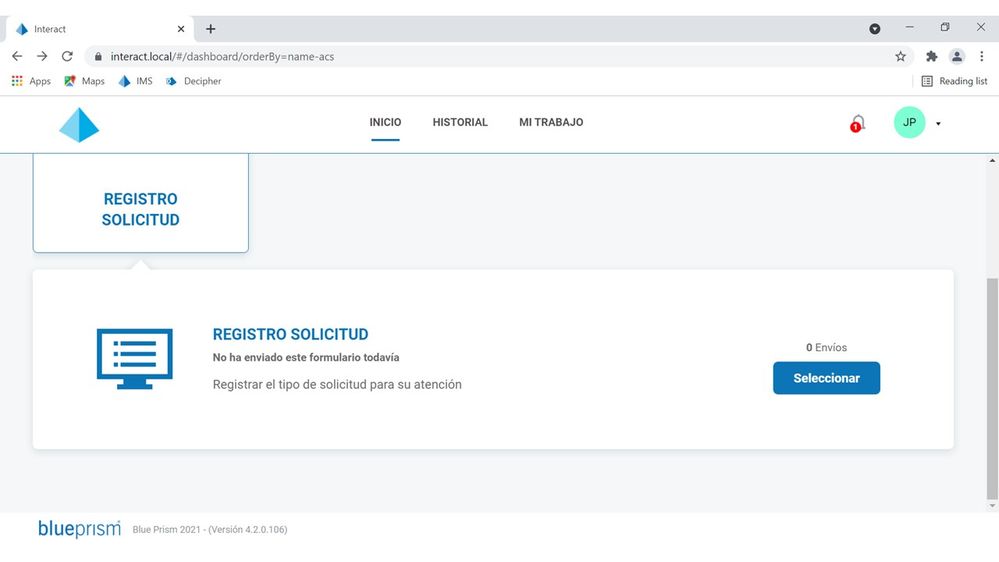Click the '0 Envíos' count text
The width and height of the screenshot is (999, 562).
[x=826, y=347]
